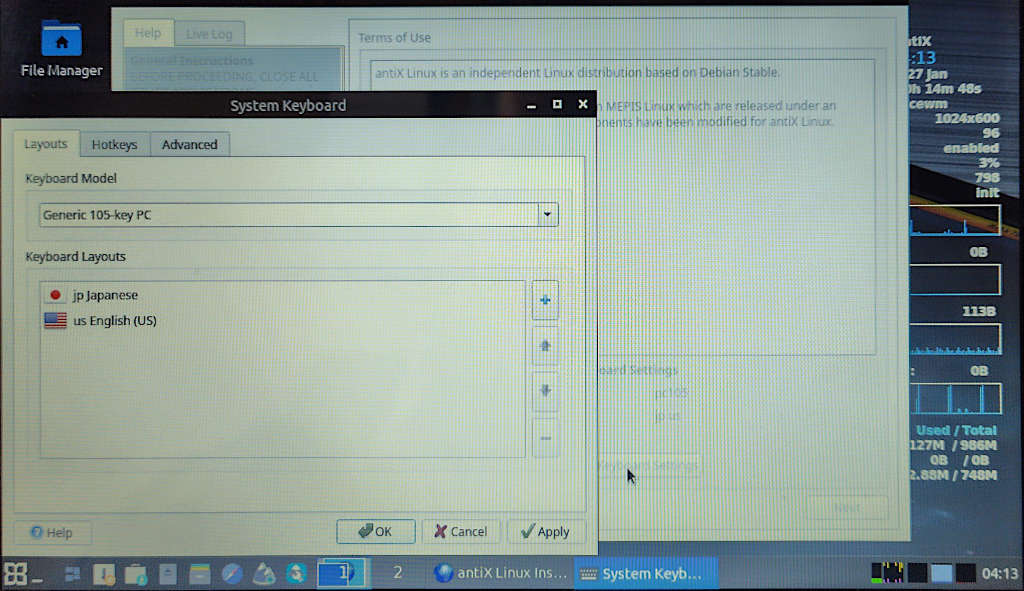Click the Cancel button
The height and width of the screenshot is (591, 1024).
[x=461, y=531]
